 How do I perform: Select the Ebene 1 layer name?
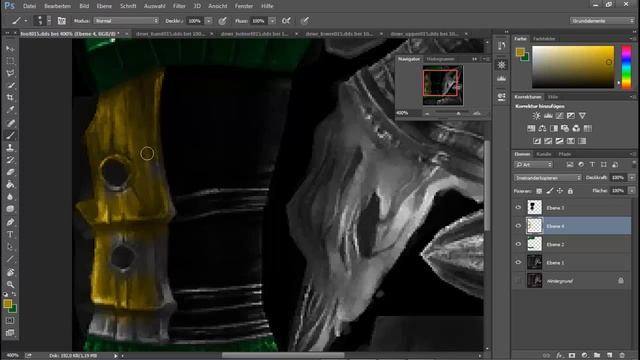[x=555, y=263]
